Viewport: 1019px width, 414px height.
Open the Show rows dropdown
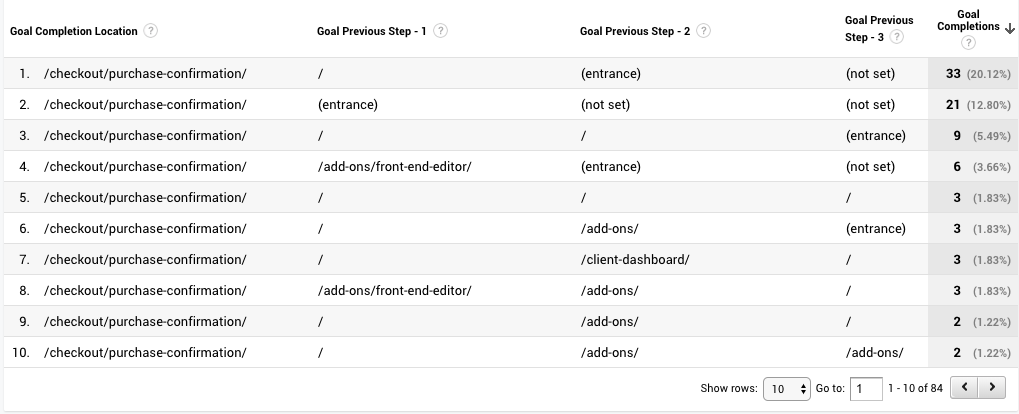click(x=787, y=388)
